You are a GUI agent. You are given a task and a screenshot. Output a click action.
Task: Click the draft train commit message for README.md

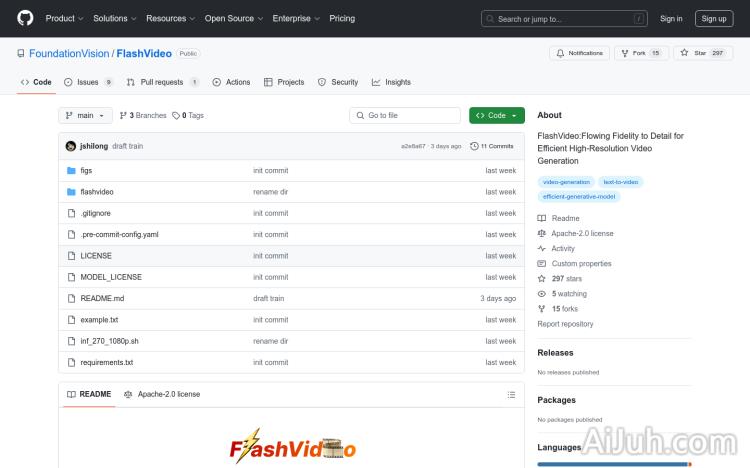(268, 298)
